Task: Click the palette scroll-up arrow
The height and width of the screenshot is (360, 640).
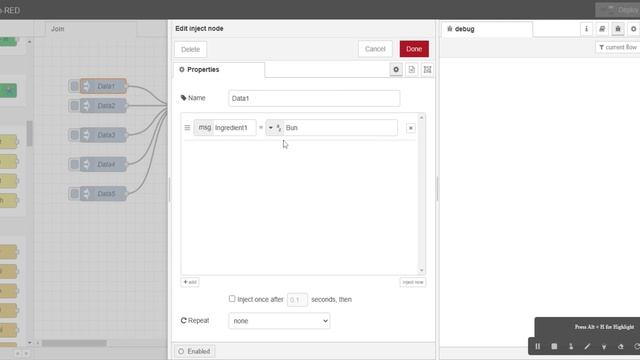Action: tap(29, 42)
